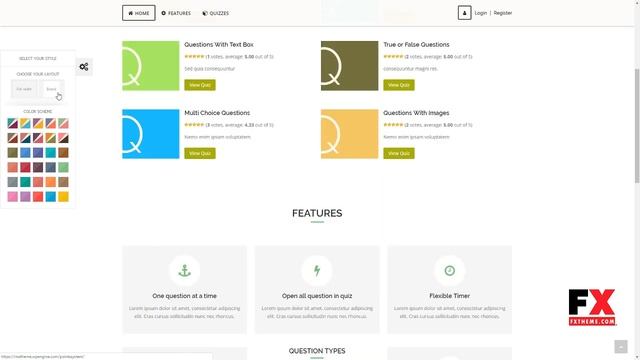Choose the solid orange color swatch

pos(51,182)
